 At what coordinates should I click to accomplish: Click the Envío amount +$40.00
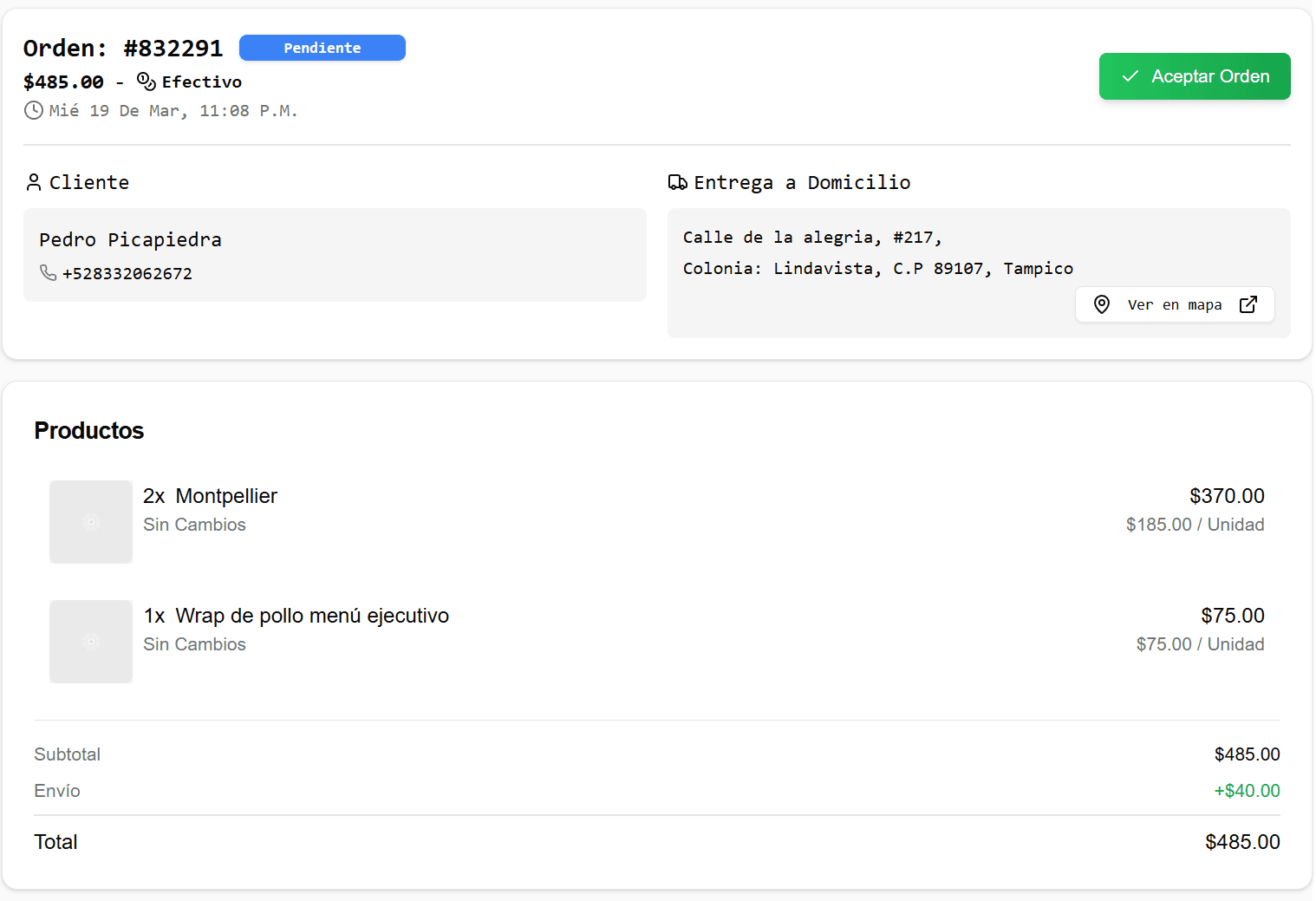(1247, 791)
